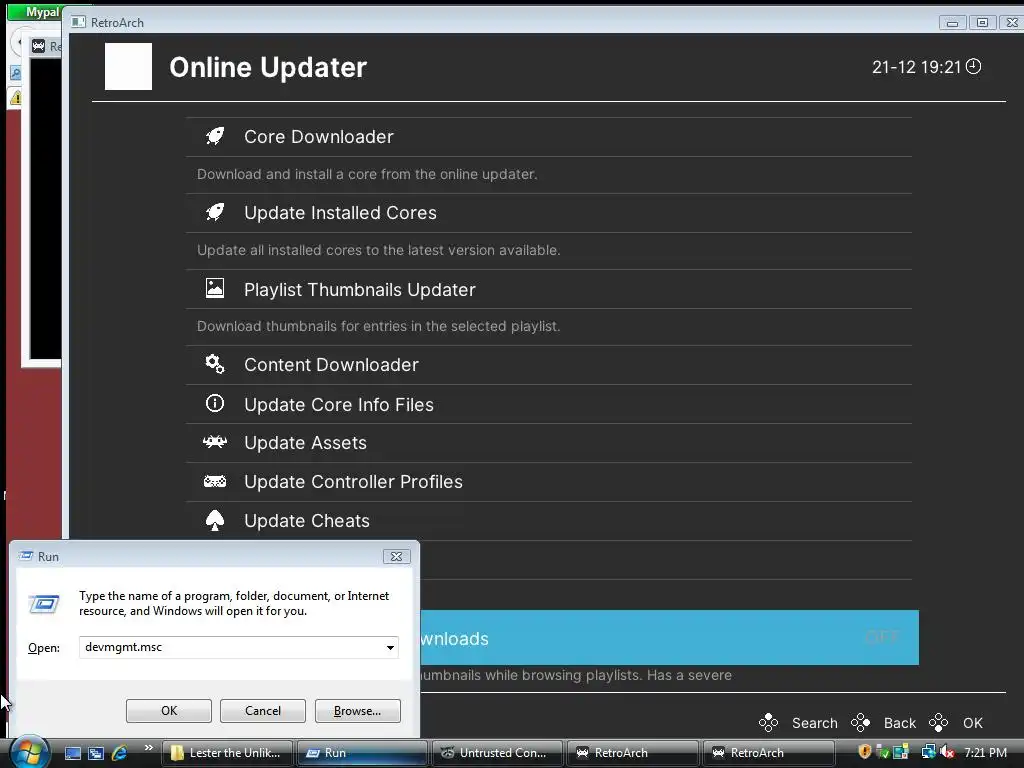This screenshot has height=768, width=1024.
Task: Click the RetroArch title bar window icon
Action: click(x=78, y=22)
